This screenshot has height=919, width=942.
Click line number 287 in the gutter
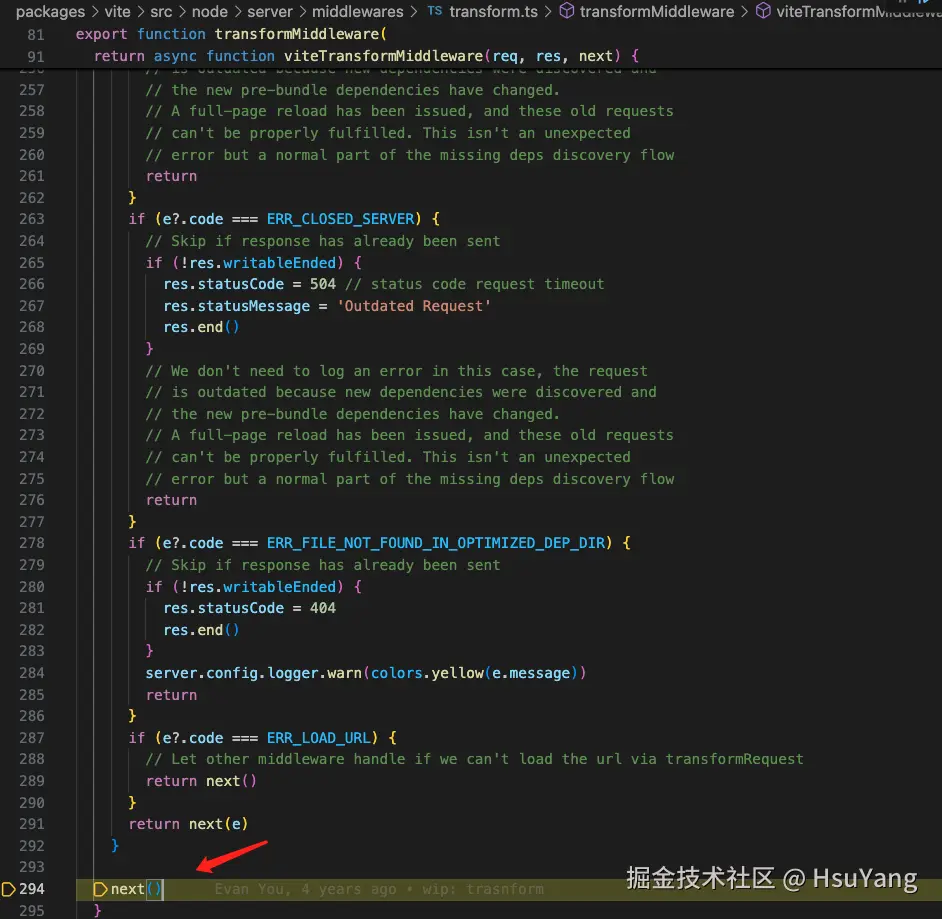pos(32,738)
